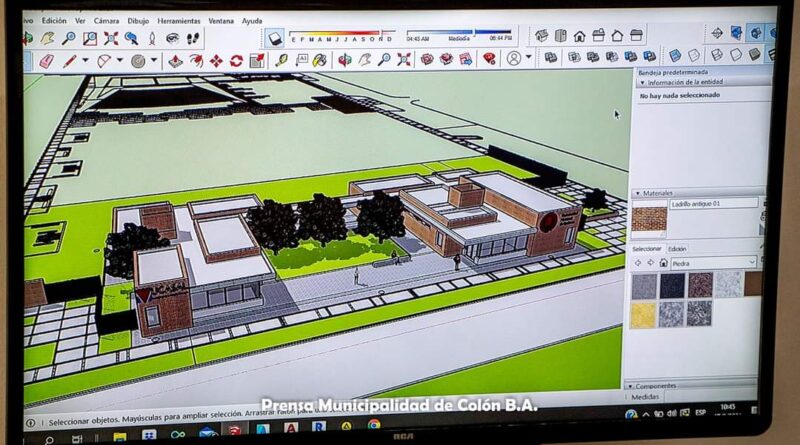Screen dimensions: 800x445
Task: Click the Zoom Extents icon
Action: (111, 38)
